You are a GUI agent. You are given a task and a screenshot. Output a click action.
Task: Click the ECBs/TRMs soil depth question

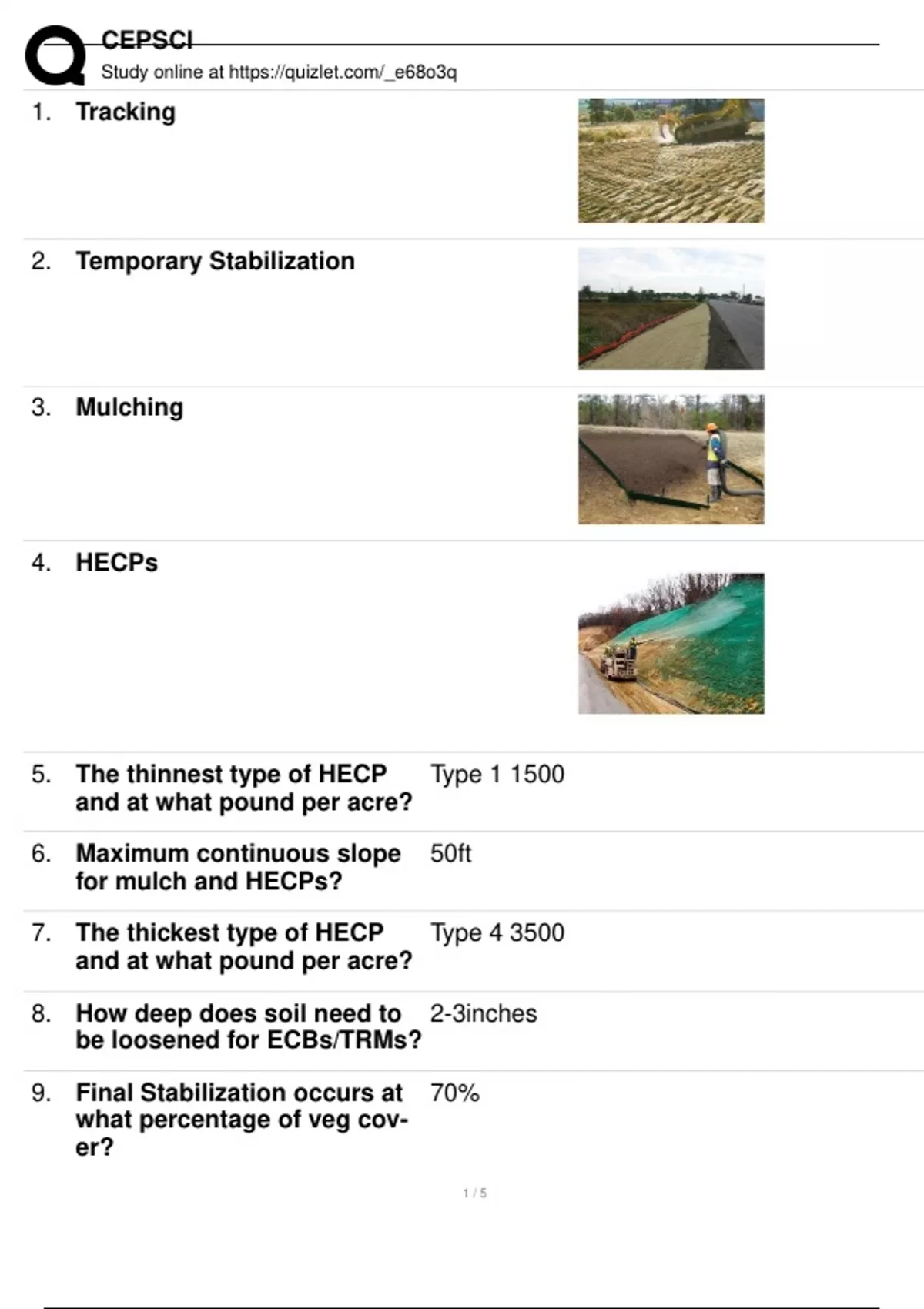tap(248, 1026)
